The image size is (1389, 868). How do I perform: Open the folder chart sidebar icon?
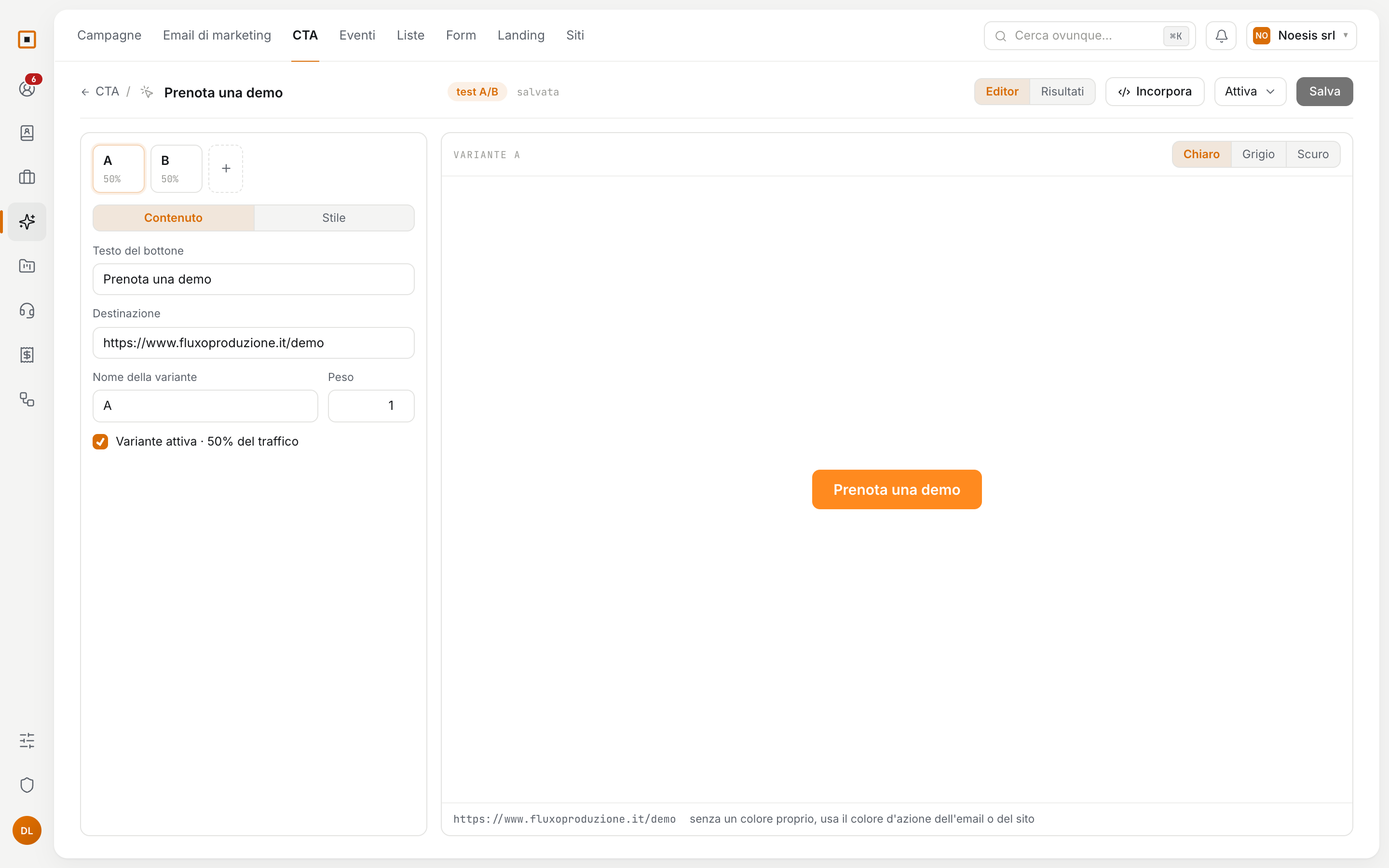pos(27,266)
